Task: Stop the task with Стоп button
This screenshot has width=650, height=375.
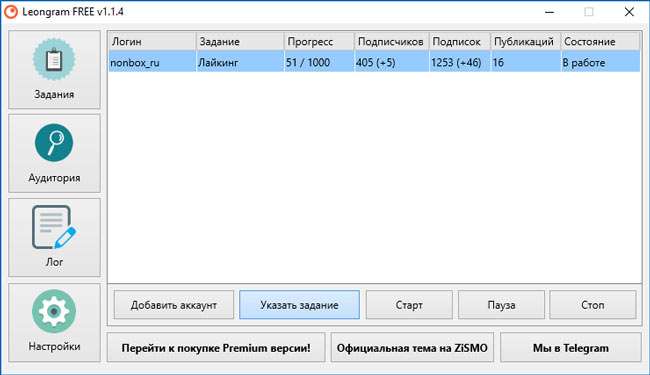Action: click(593, 305)
